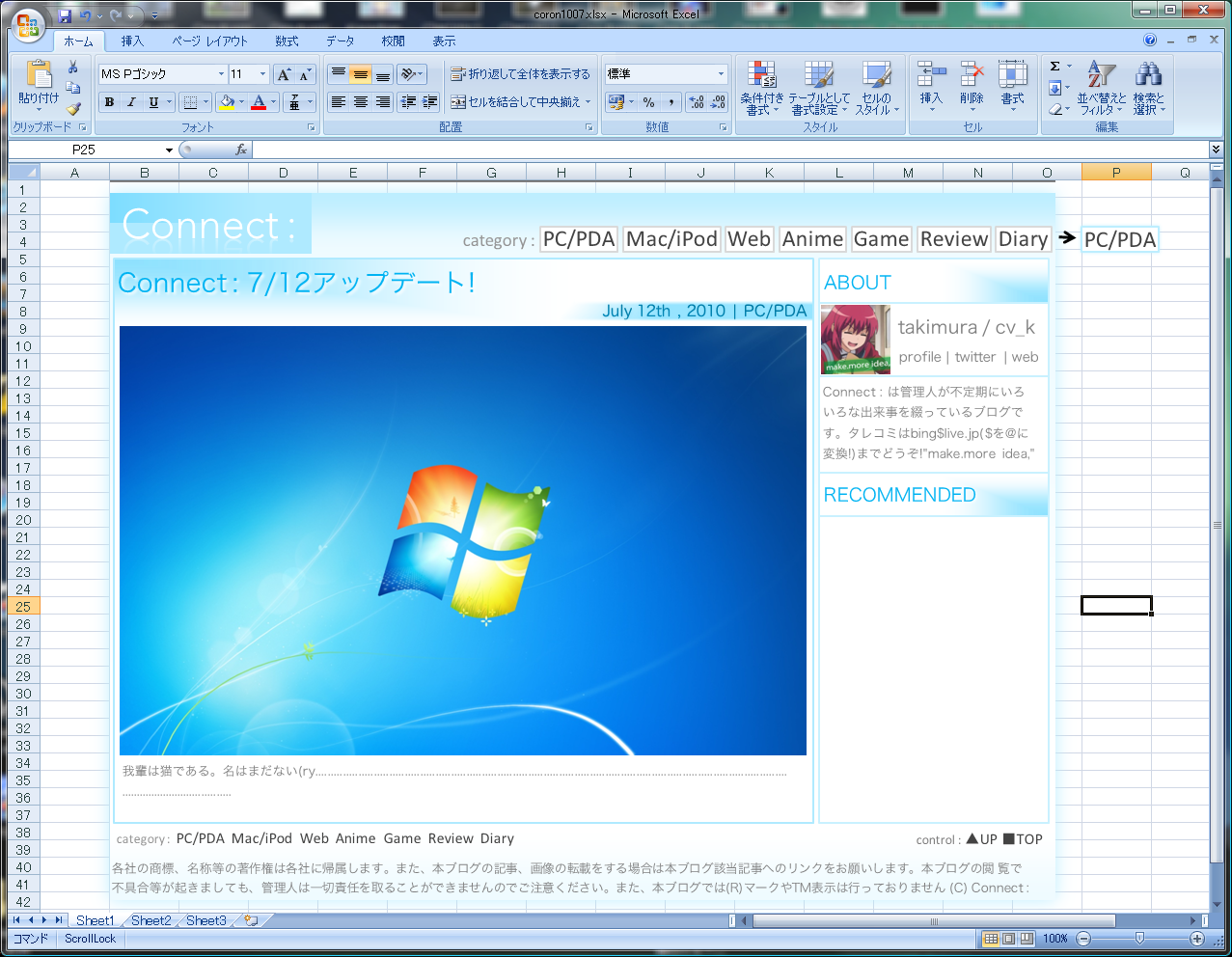Image resolution: width=1232 pixels, height=957 pixels.
Task: Open the cell Format menu
Action: click(x=1012, y=85)
